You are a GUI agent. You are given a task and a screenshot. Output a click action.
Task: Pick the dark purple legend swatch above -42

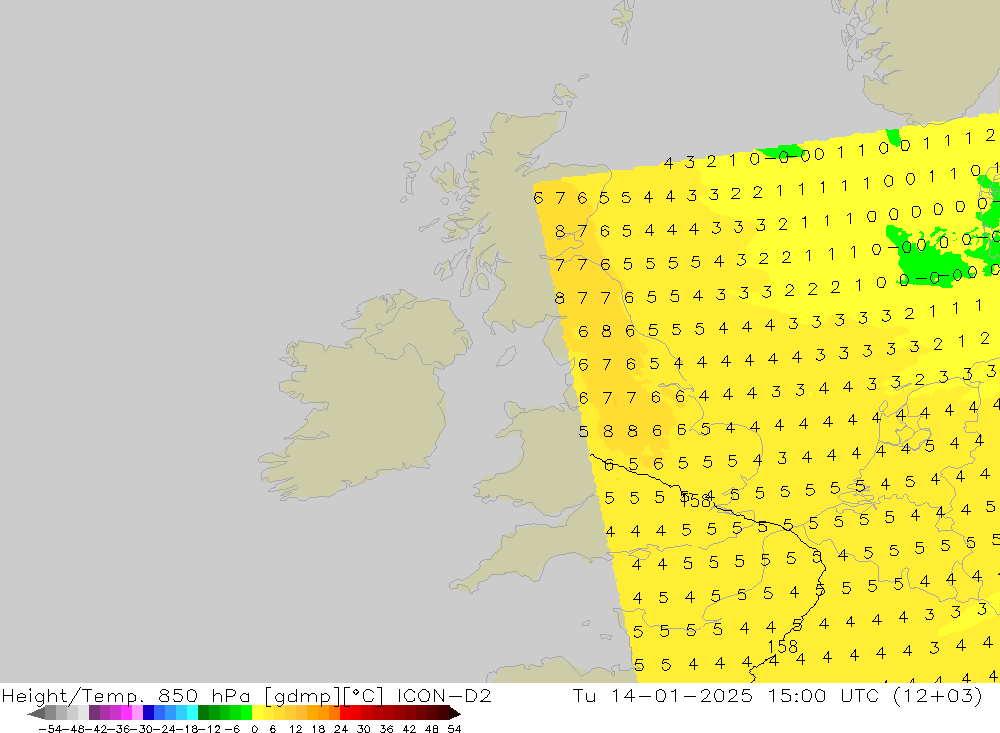(94, 713)
